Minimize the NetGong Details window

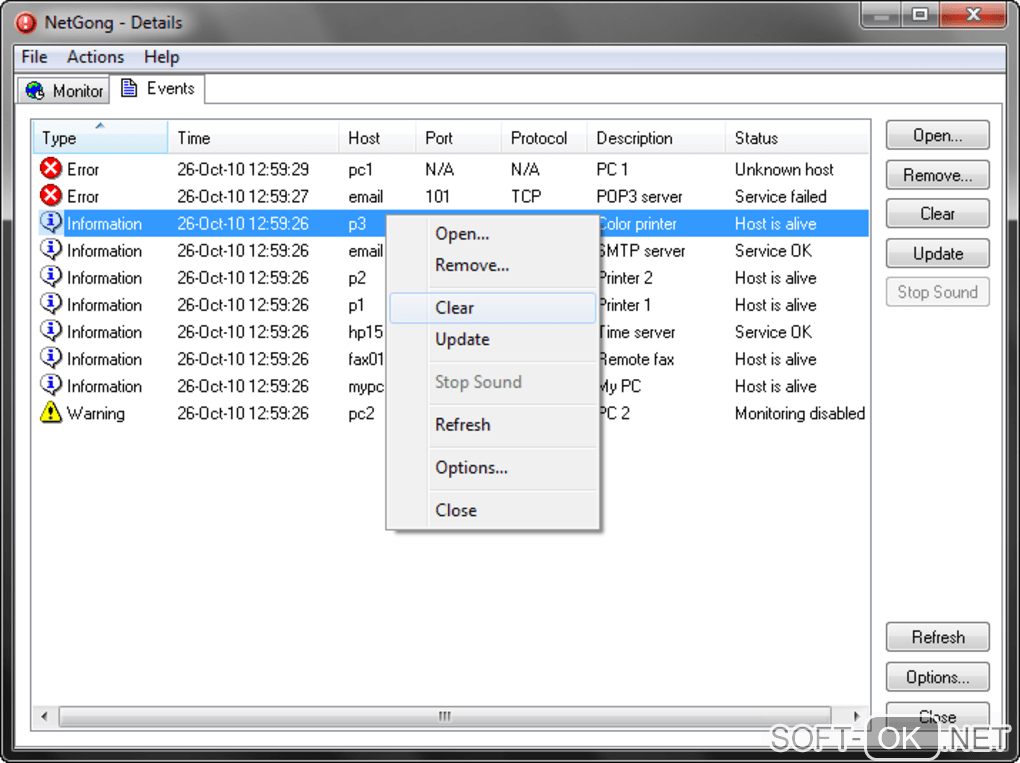(881, 16)
